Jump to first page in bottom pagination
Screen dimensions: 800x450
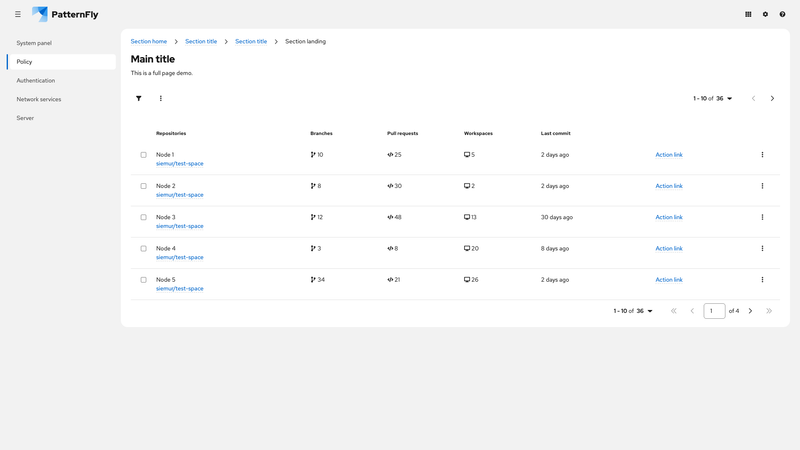point(673,311)
